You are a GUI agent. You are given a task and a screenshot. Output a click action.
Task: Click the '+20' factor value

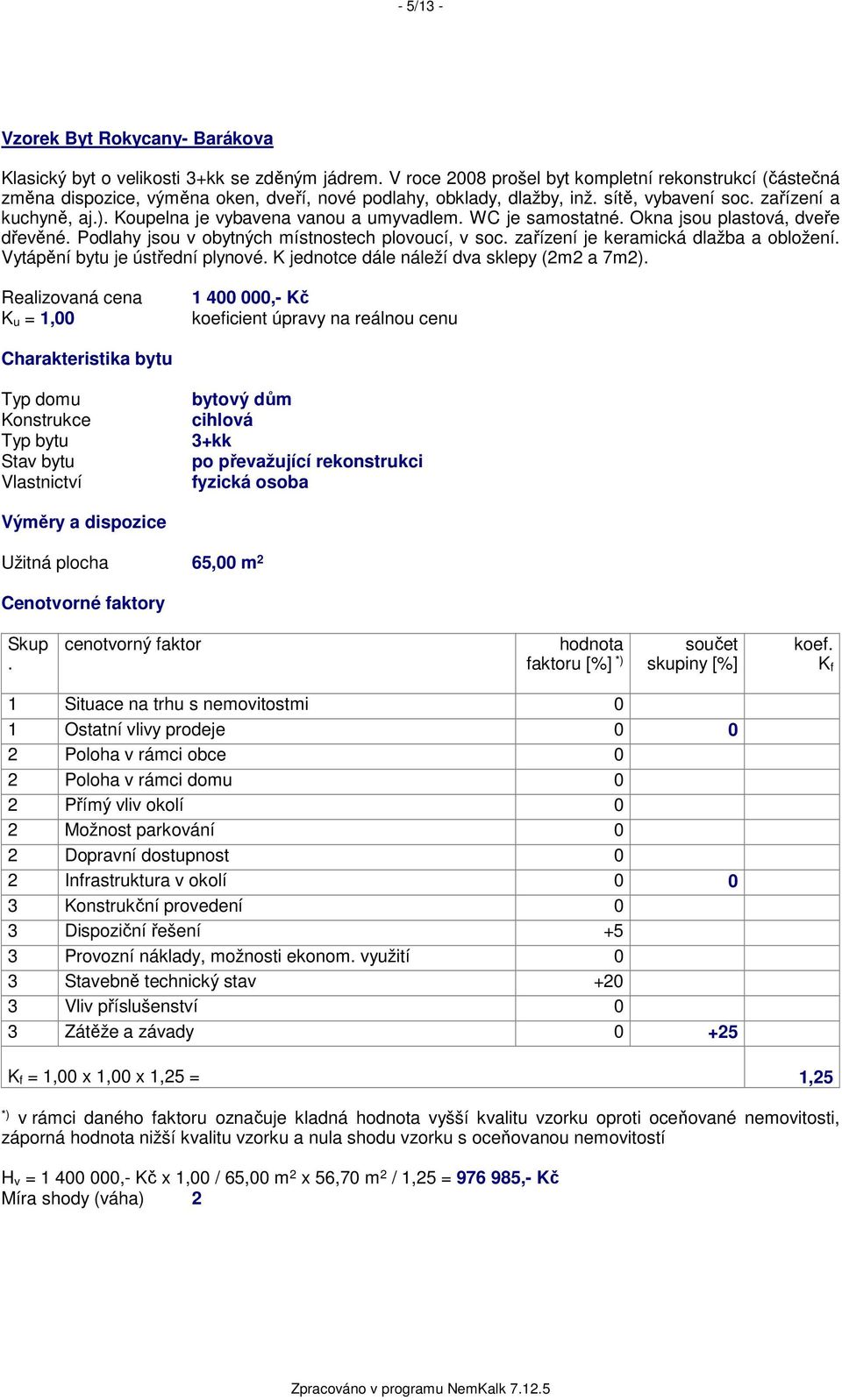[609, 982]
